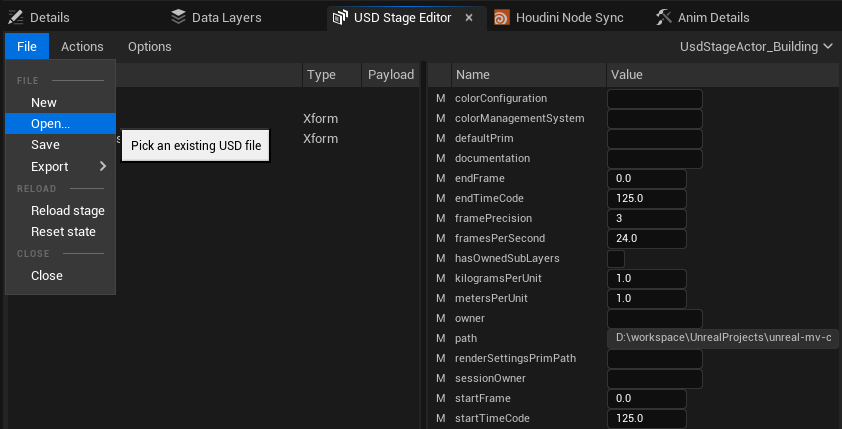Edit the sessionOwner value field
842x429 pixels.
pos(655,379)
